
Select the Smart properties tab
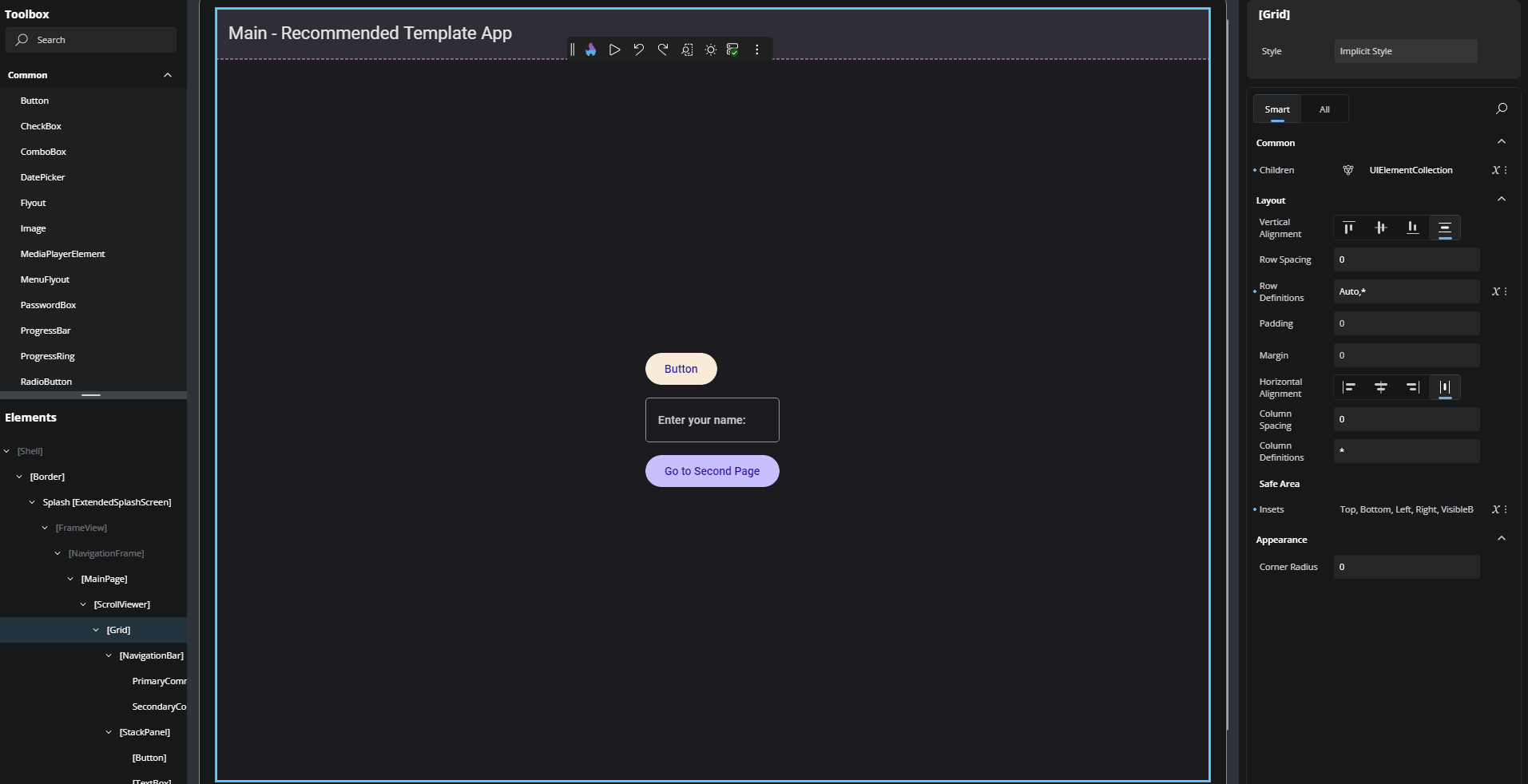1276,109
